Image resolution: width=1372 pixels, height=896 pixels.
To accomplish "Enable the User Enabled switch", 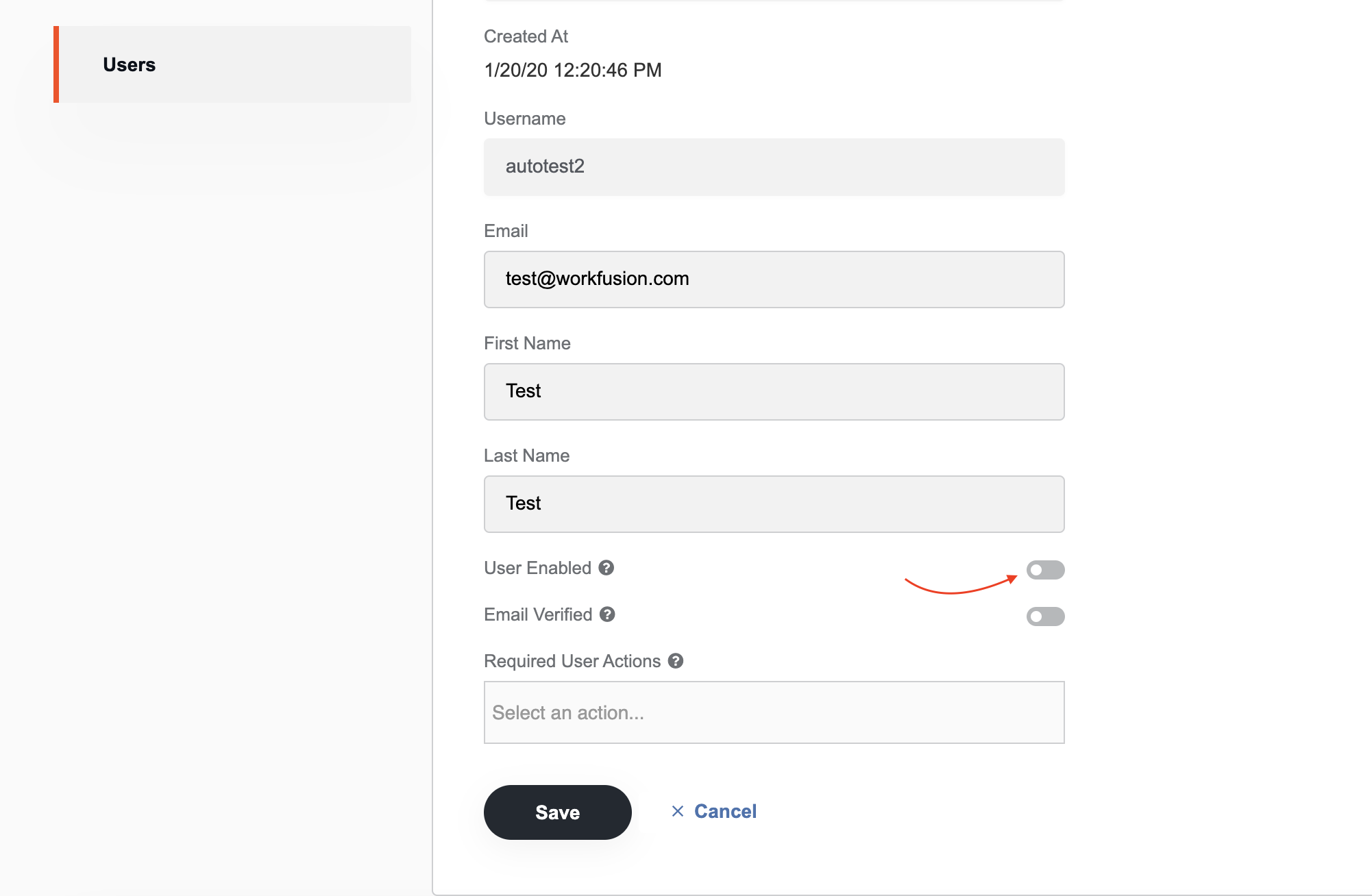I will 1045,570.
